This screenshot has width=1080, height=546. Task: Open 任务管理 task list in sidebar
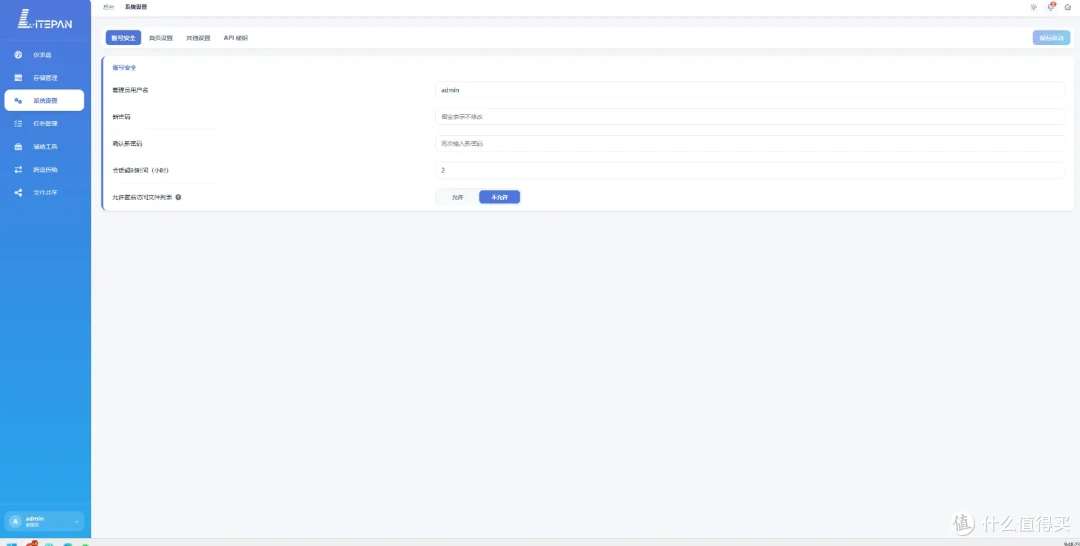tap(44, 123)
